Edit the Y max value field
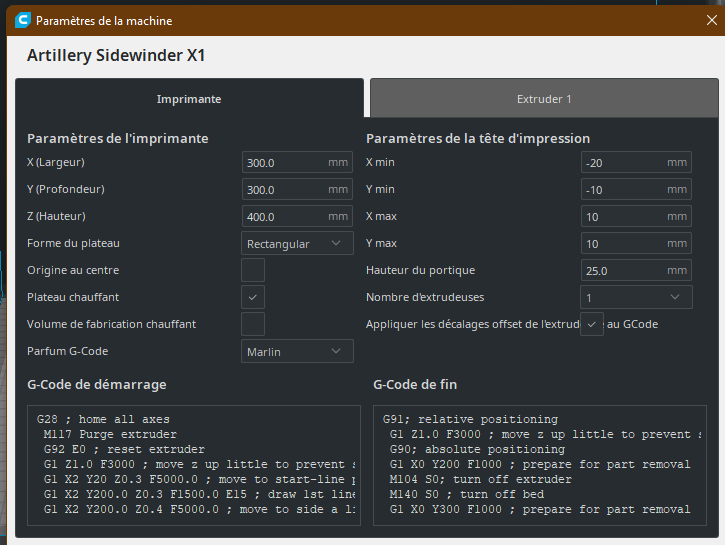 pyautogui.click(x=636, y=243)
